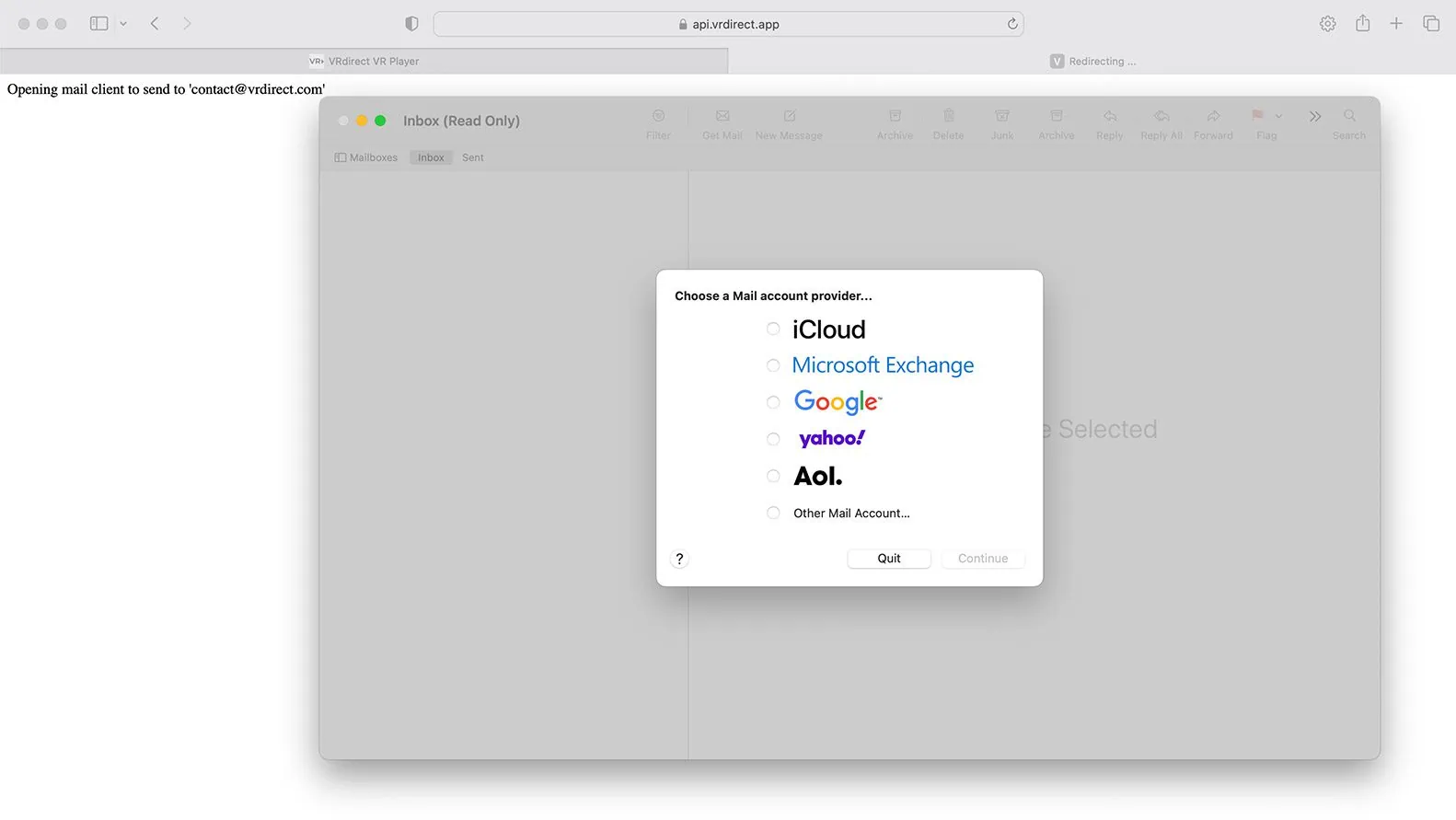Click the 'Choose a Mail account provider...' heading
This screenshot has height=820, width=1456.
pos(773,295)
